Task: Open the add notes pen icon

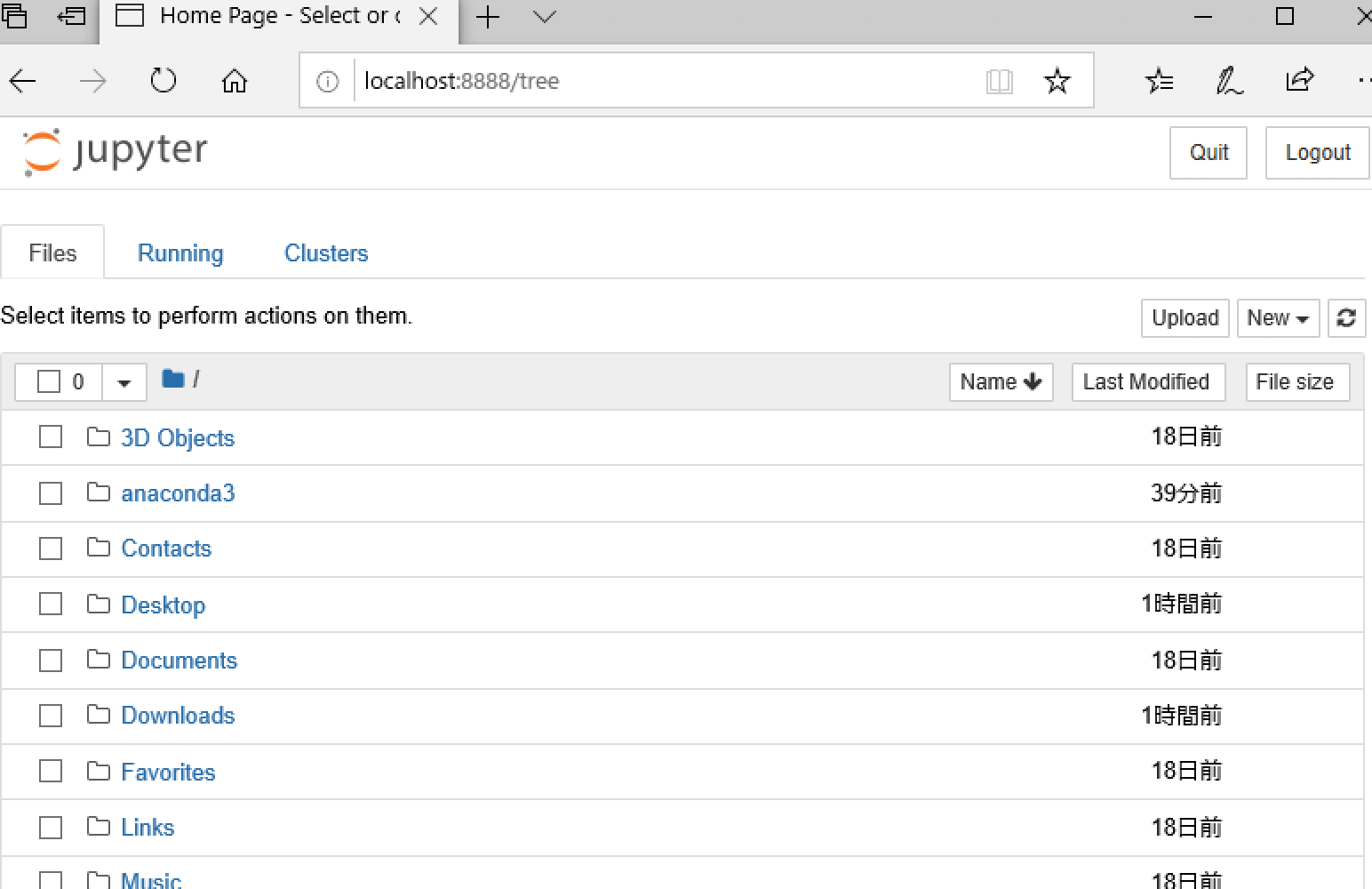Action: pos(1229,82)
